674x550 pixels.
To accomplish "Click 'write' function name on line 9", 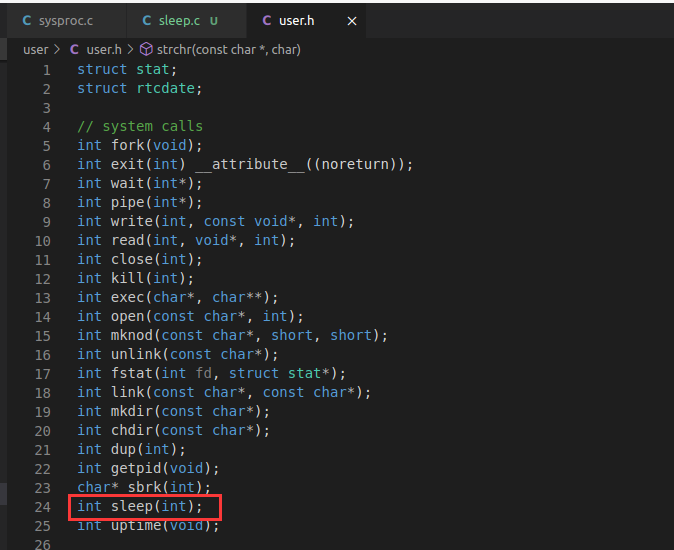I will coord(132,221).
